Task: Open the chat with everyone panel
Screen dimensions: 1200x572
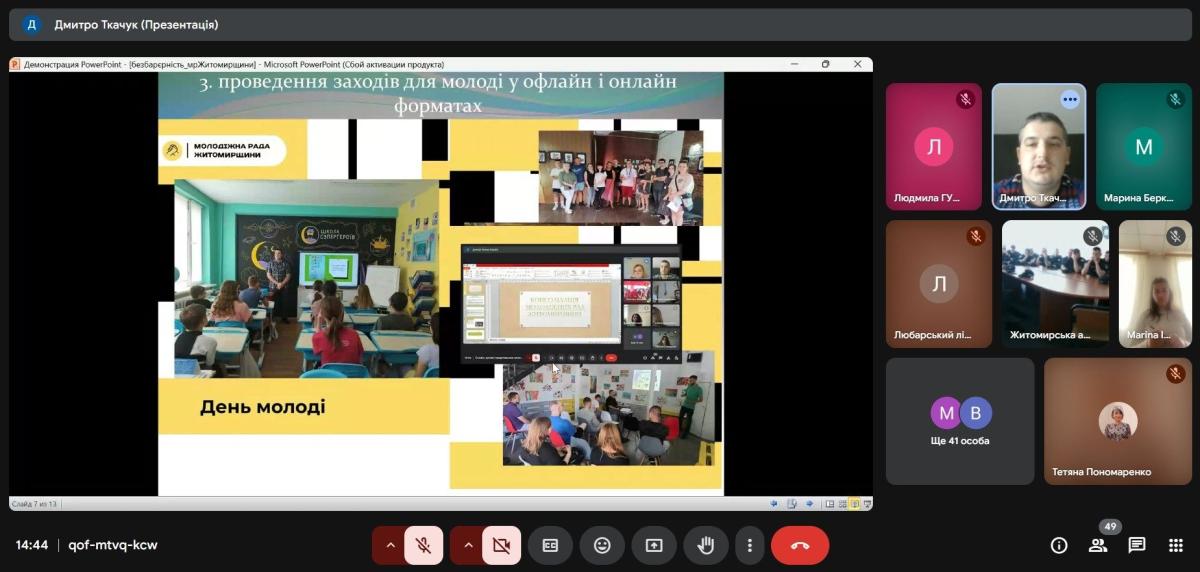Action: click(1137, 545)
